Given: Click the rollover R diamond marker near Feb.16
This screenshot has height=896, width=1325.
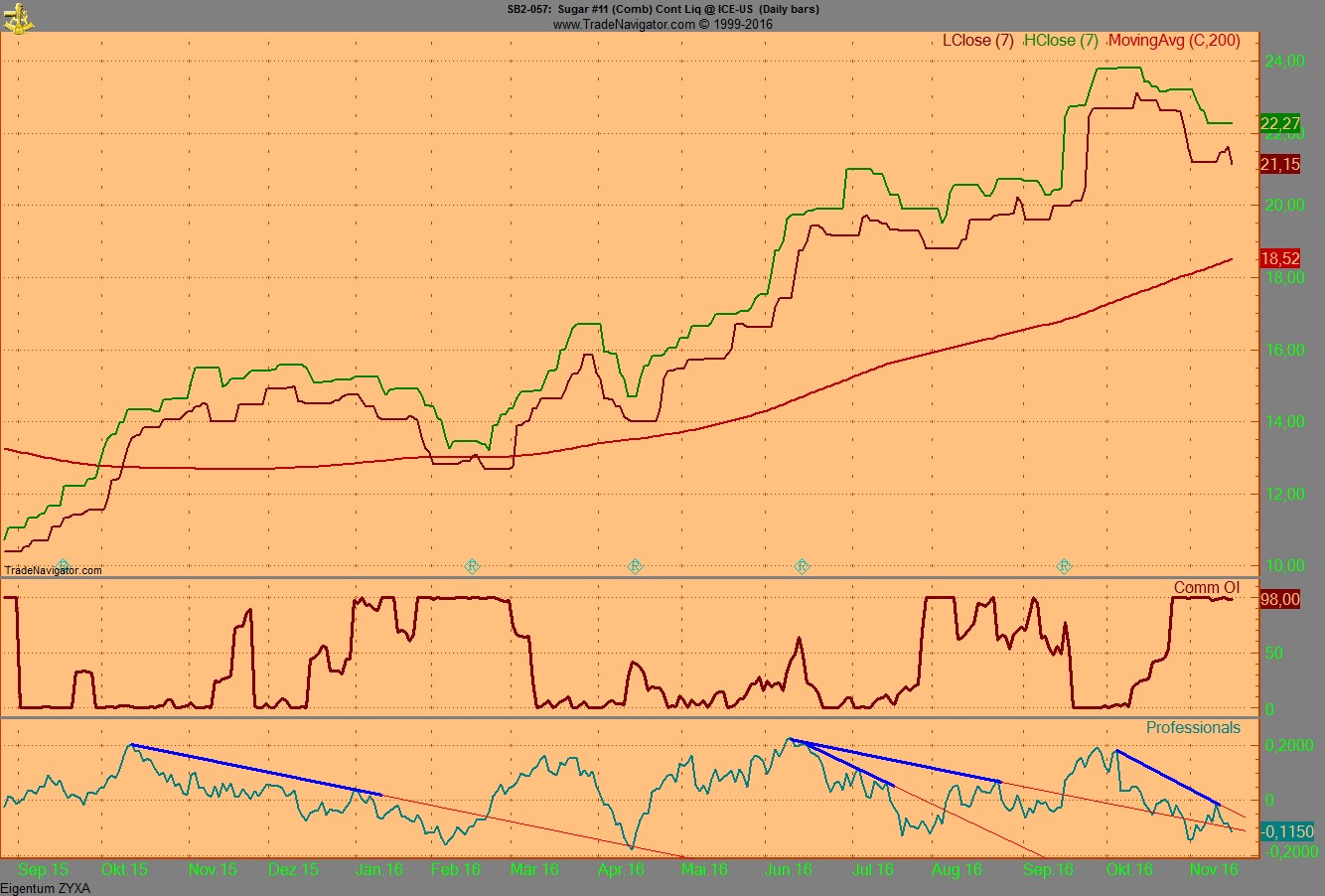Looking at the screenshot, I should point(473,566).
